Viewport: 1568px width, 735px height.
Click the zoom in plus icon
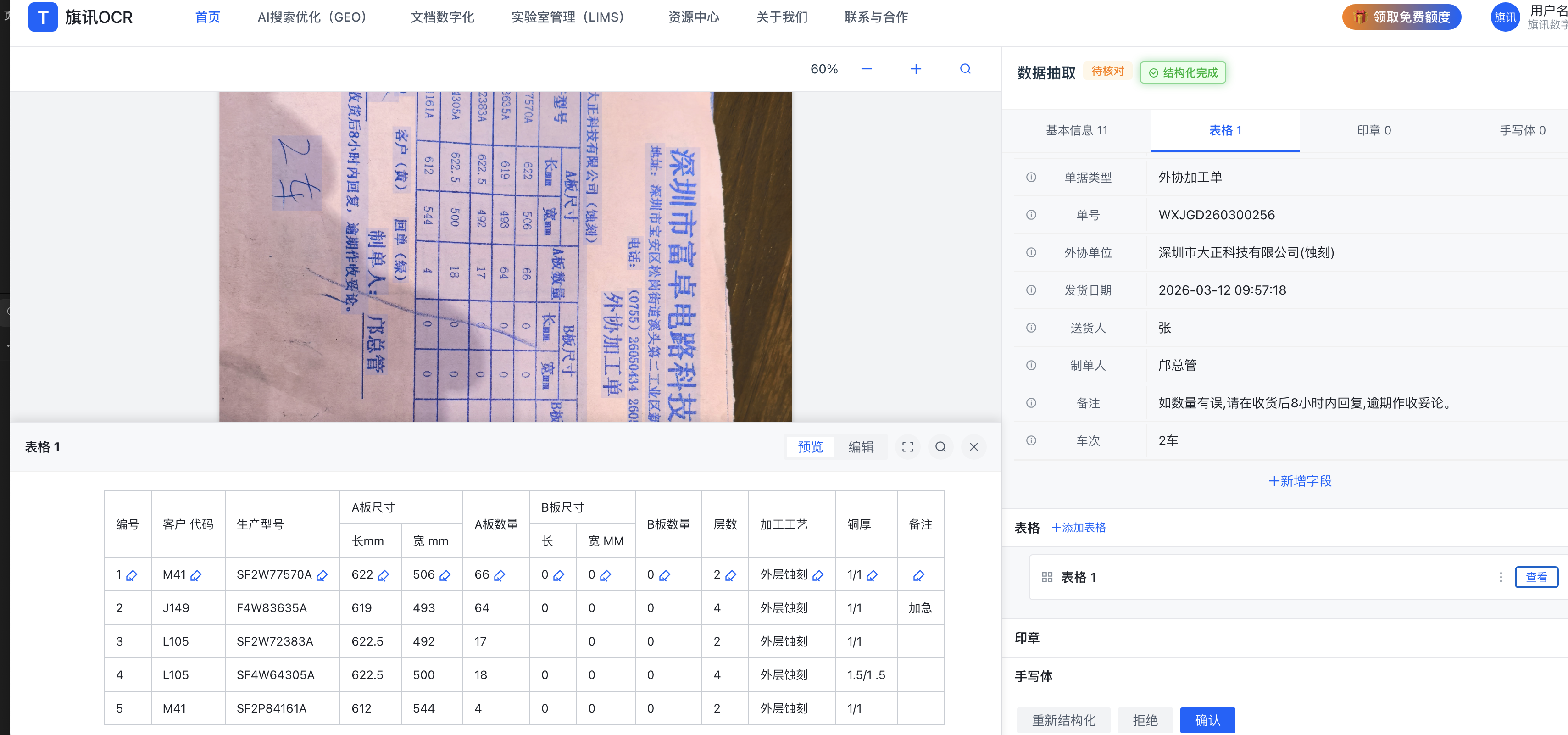[916, 69]
